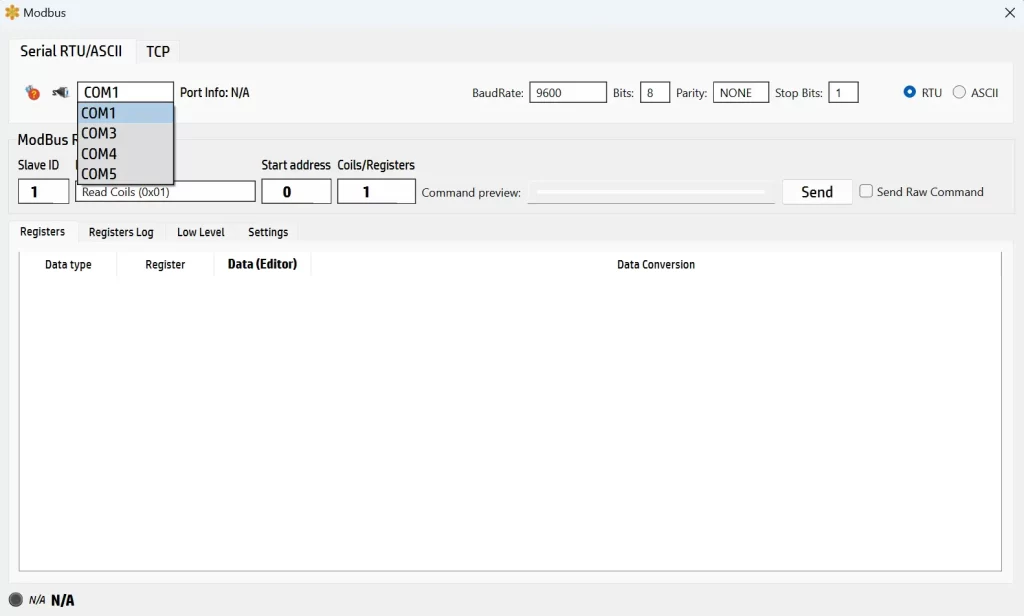1024x616 pixels.
Task: Click the Register column header
Action: [165, 265]
